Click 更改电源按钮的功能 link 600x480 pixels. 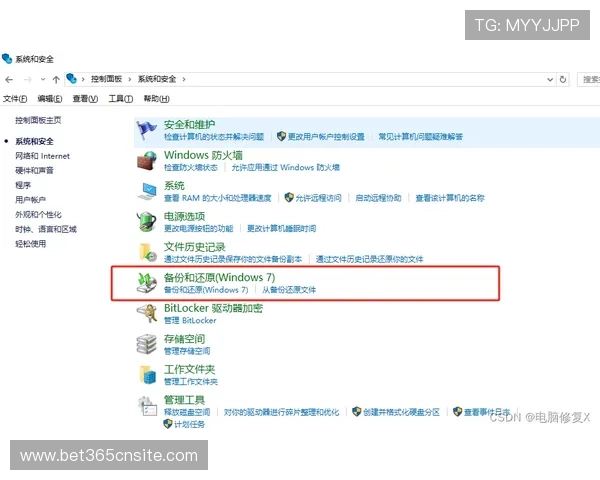pos(199,229)
